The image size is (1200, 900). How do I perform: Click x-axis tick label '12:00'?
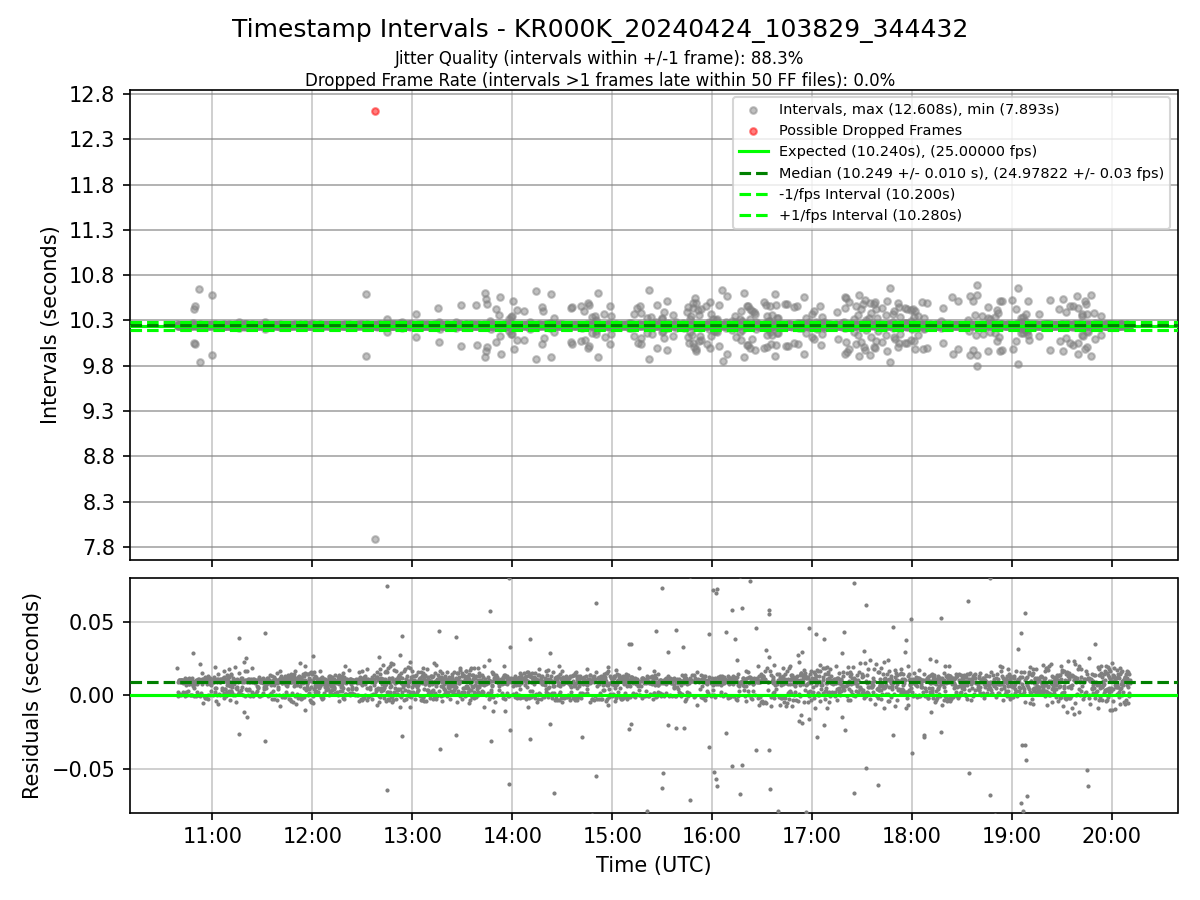312,834
